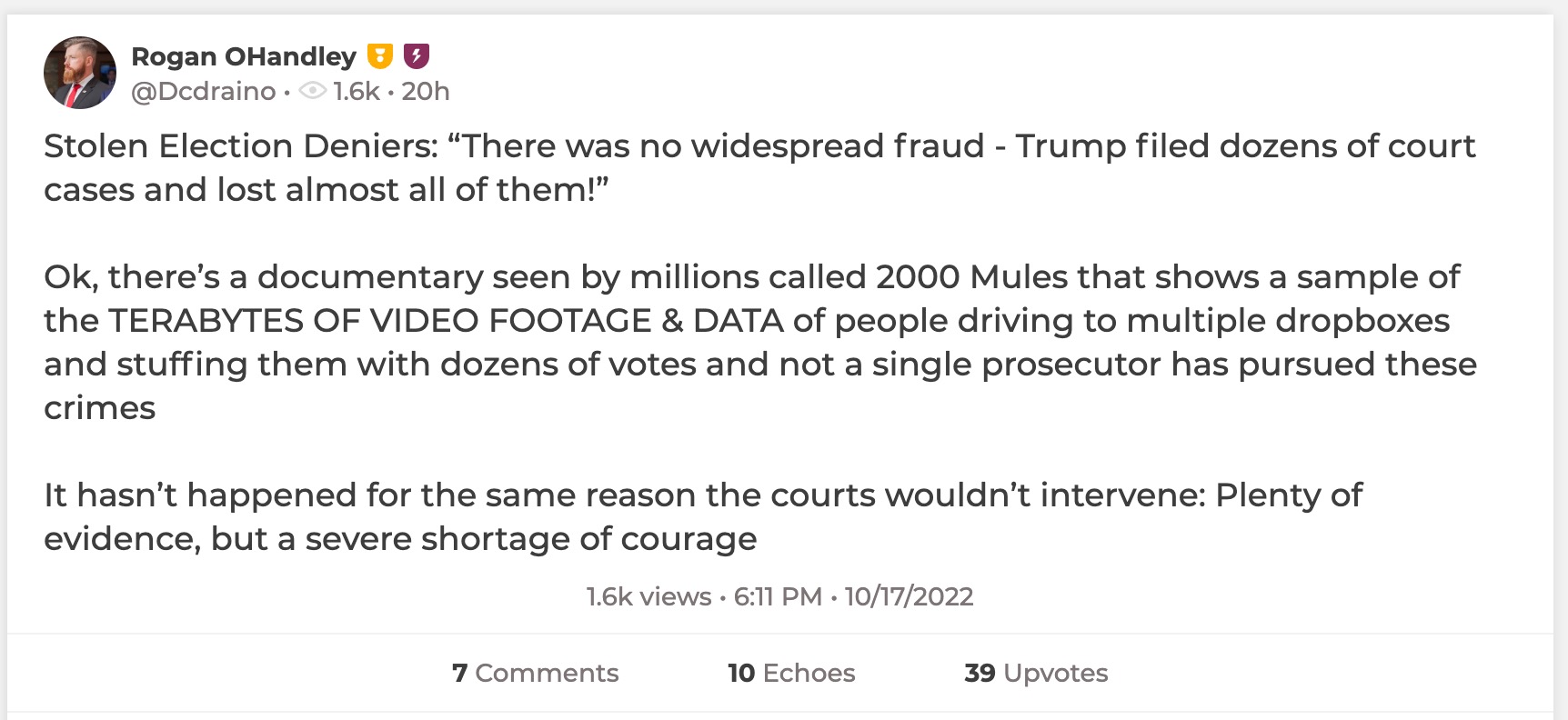The width and height of the screenshot is (1568, 720).
Task: Click 10 Echoes to echo the post
Action: 789,673
